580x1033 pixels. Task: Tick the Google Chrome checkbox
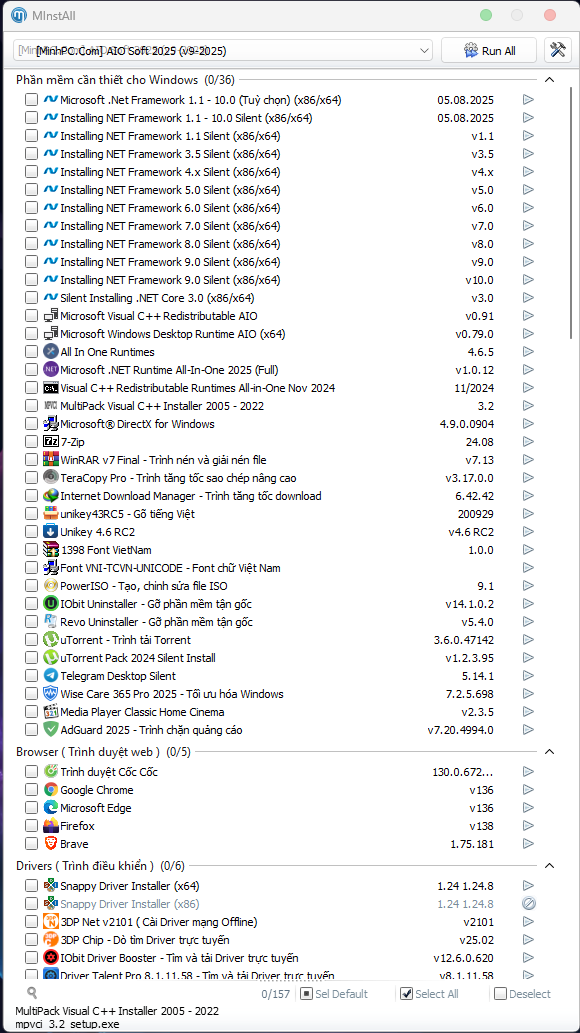[x=32, y=790]
